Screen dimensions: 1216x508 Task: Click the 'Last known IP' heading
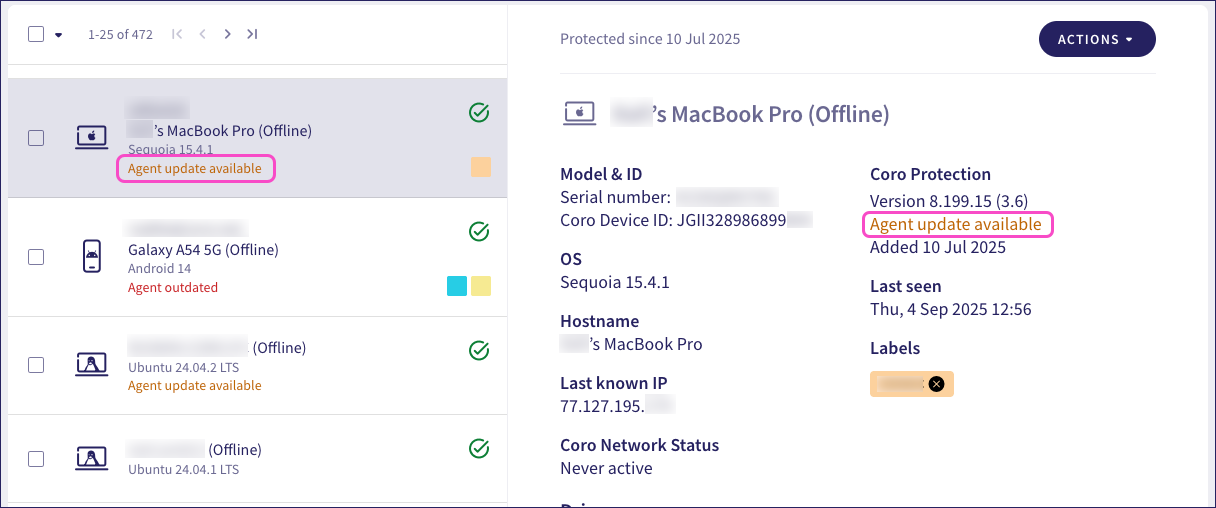tap(613, 383)
